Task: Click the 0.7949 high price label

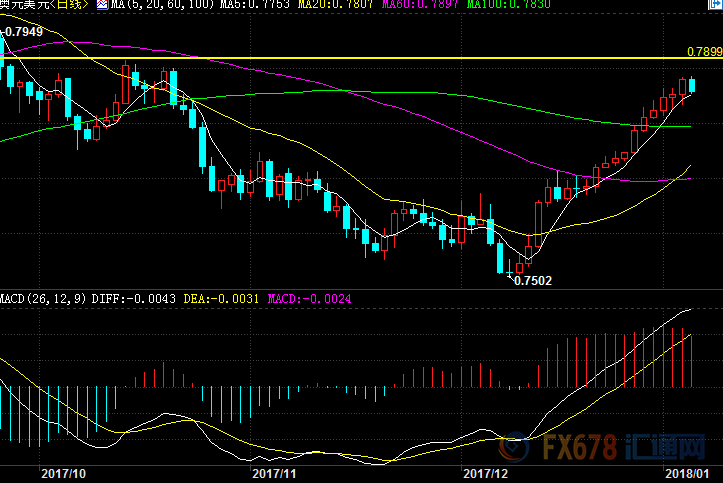Action: pos(24,31)
